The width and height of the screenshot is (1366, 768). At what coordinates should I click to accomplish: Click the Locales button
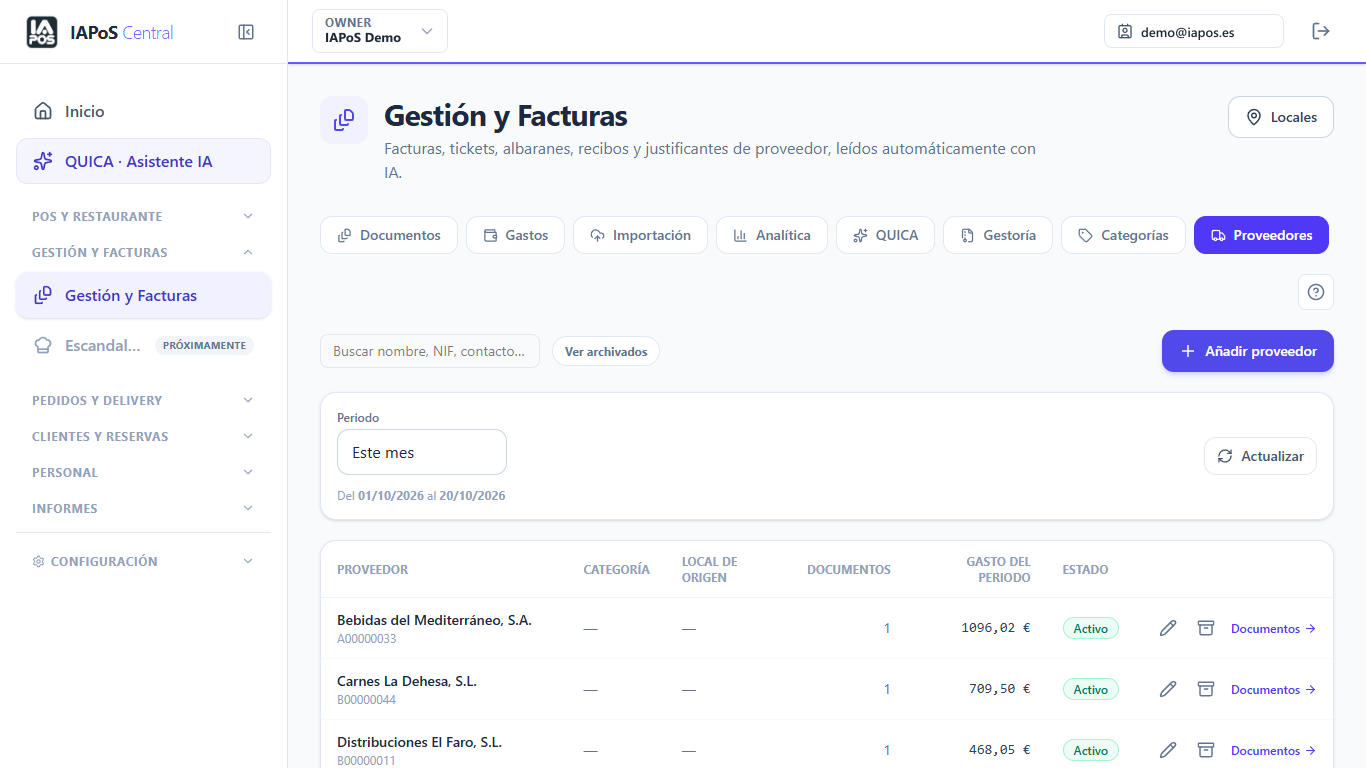1281,117
